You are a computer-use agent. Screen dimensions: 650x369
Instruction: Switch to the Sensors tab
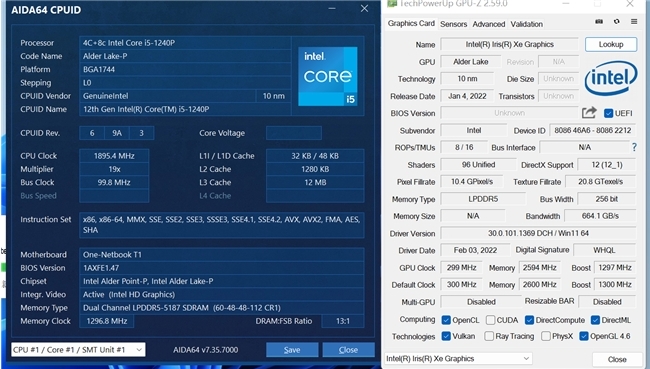(x=454, y=24)
